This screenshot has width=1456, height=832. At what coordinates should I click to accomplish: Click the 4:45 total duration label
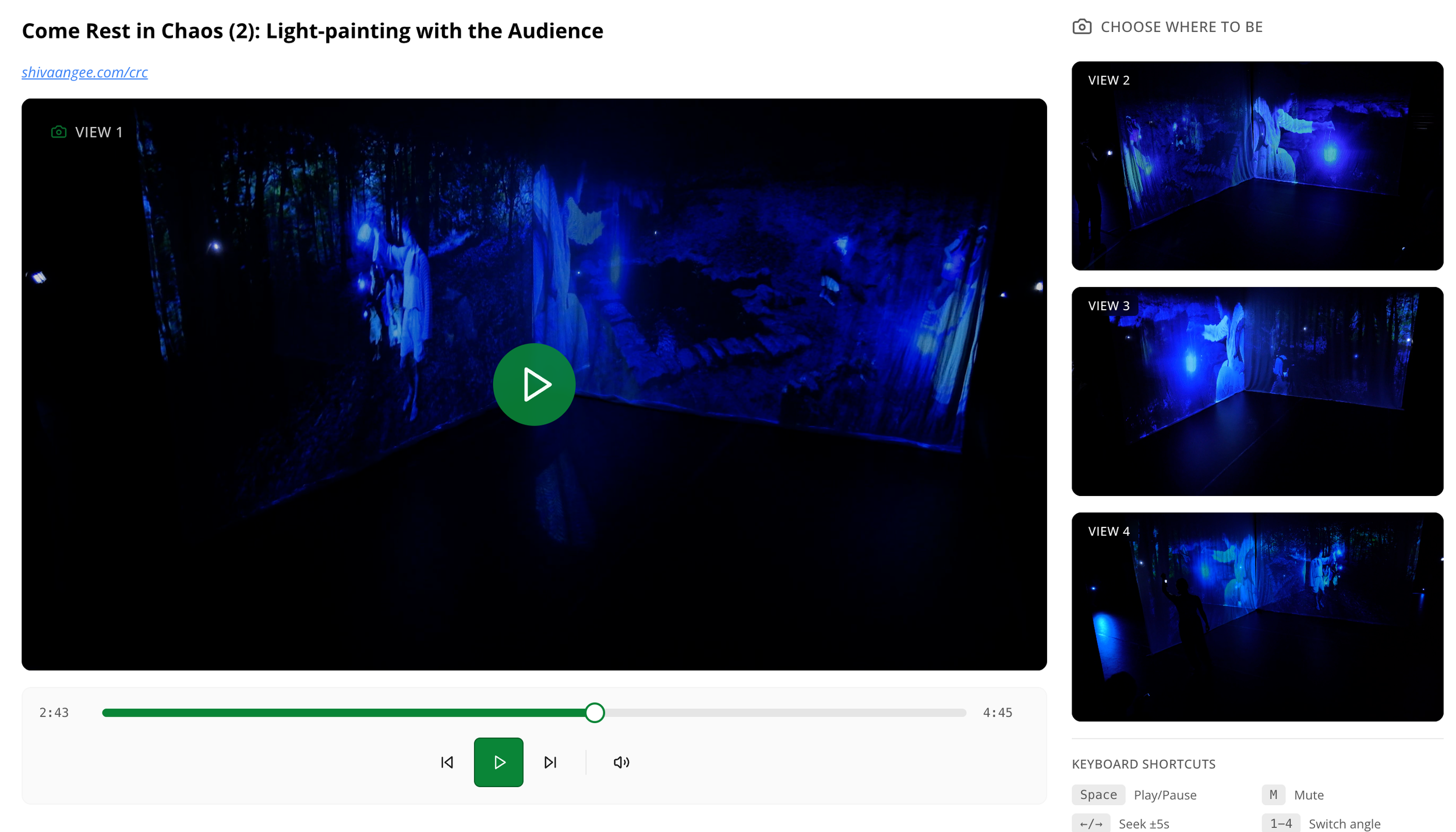[x=997, y=713]
